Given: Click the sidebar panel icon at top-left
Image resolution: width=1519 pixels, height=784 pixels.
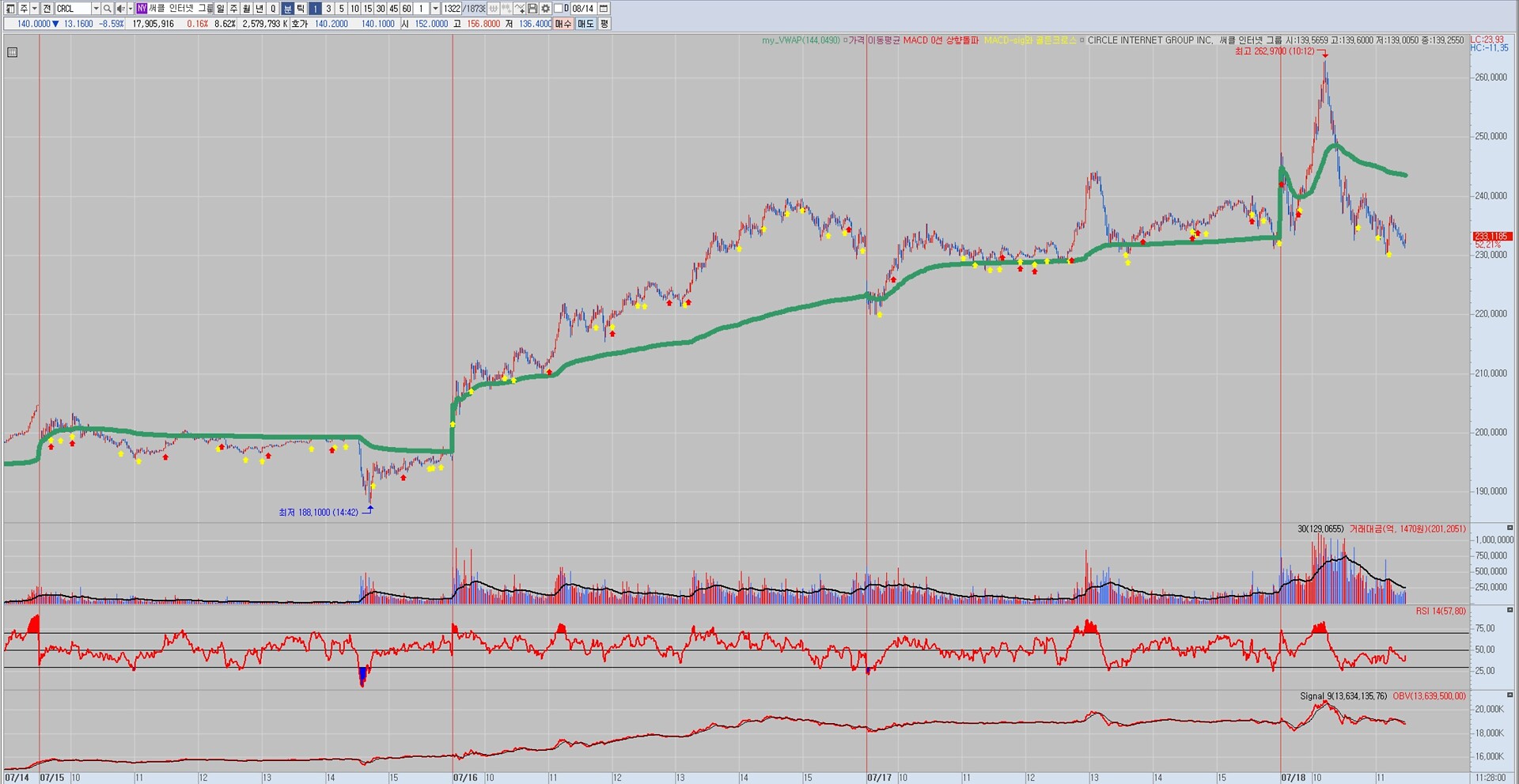Looking at the screenshot, I should click(x=10, y=9).
